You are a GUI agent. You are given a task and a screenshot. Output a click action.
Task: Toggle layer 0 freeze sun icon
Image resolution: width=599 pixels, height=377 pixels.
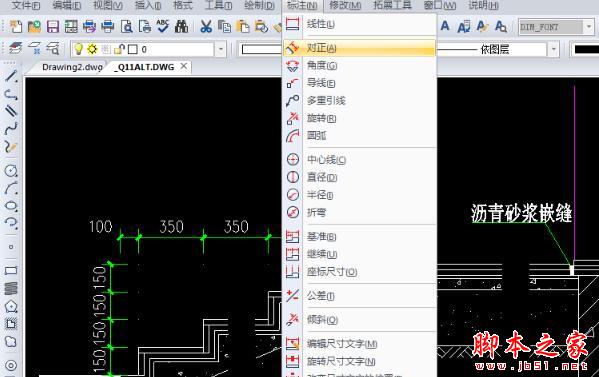click(92, 49)
